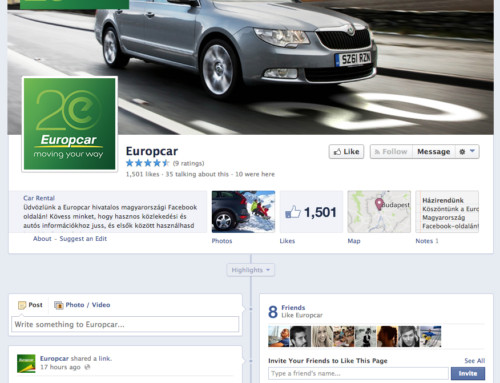Click the Photos label
This screenshot has width=500, height=383.
[222, 241]
